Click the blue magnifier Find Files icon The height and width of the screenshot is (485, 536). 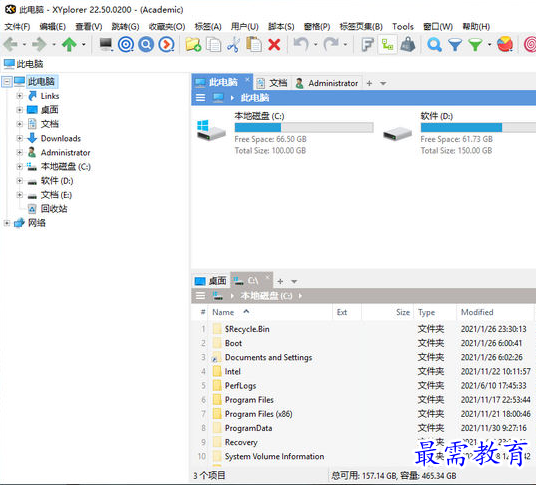[146, 44]
